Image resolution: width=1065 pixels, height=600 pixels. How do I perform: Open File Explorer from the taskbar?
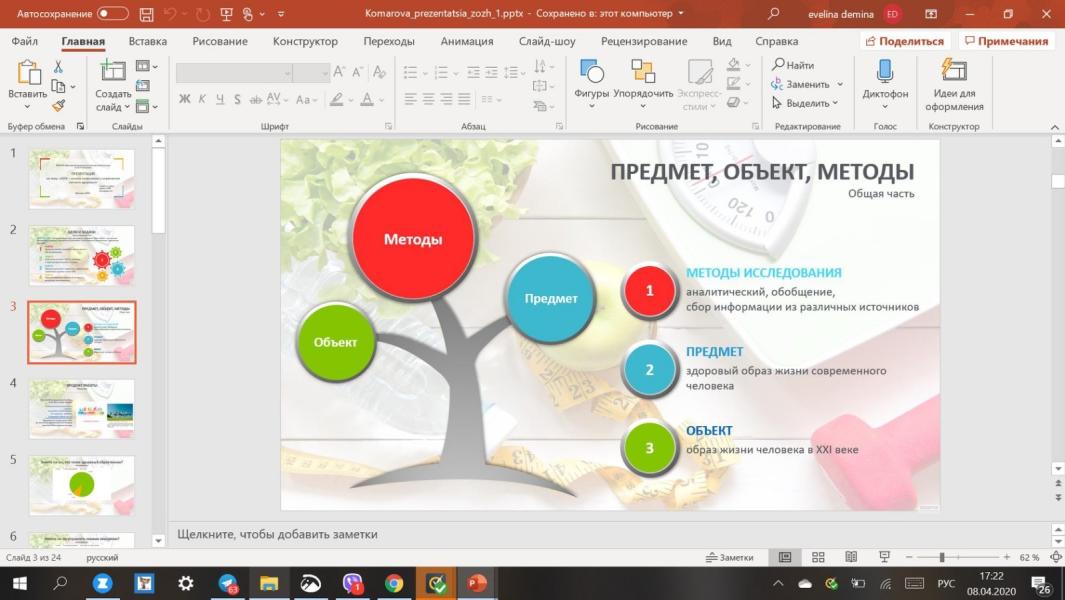tap(269, 583)
